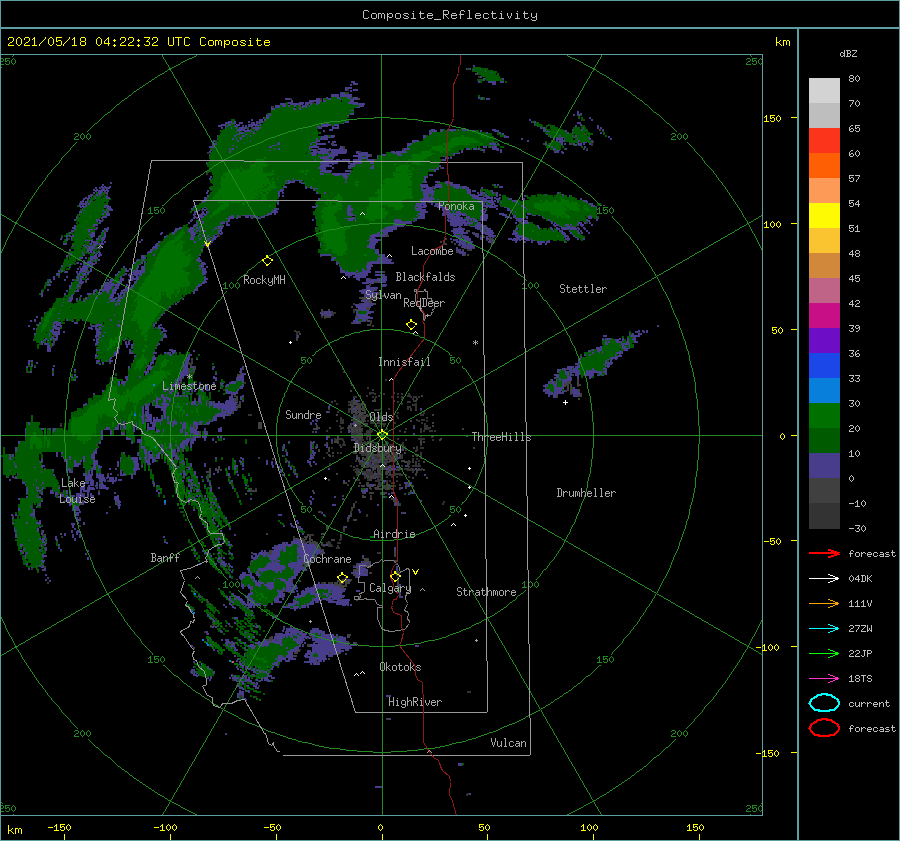This screenshot has width=900, height=841.
Task: Click the Stettler town label
Action: click(583, 289)
